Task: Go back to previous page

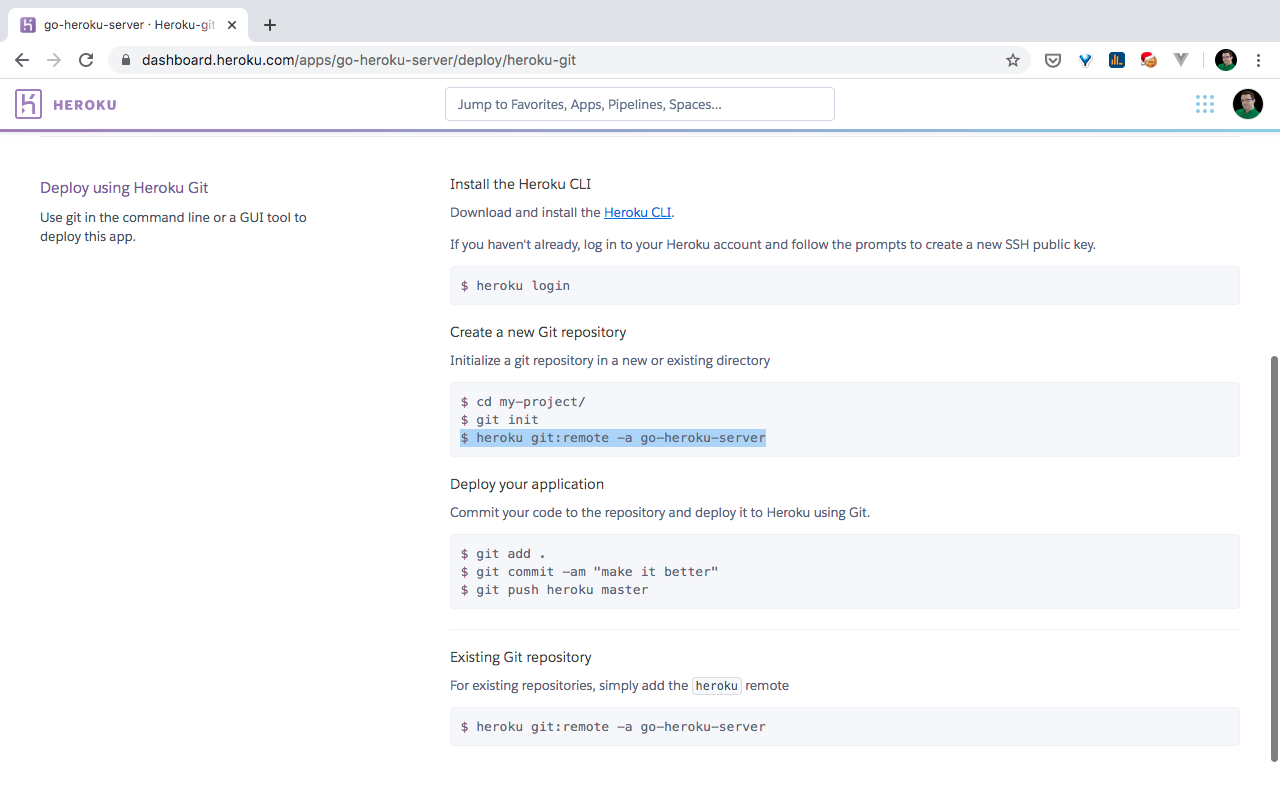Action: point(22,60)
